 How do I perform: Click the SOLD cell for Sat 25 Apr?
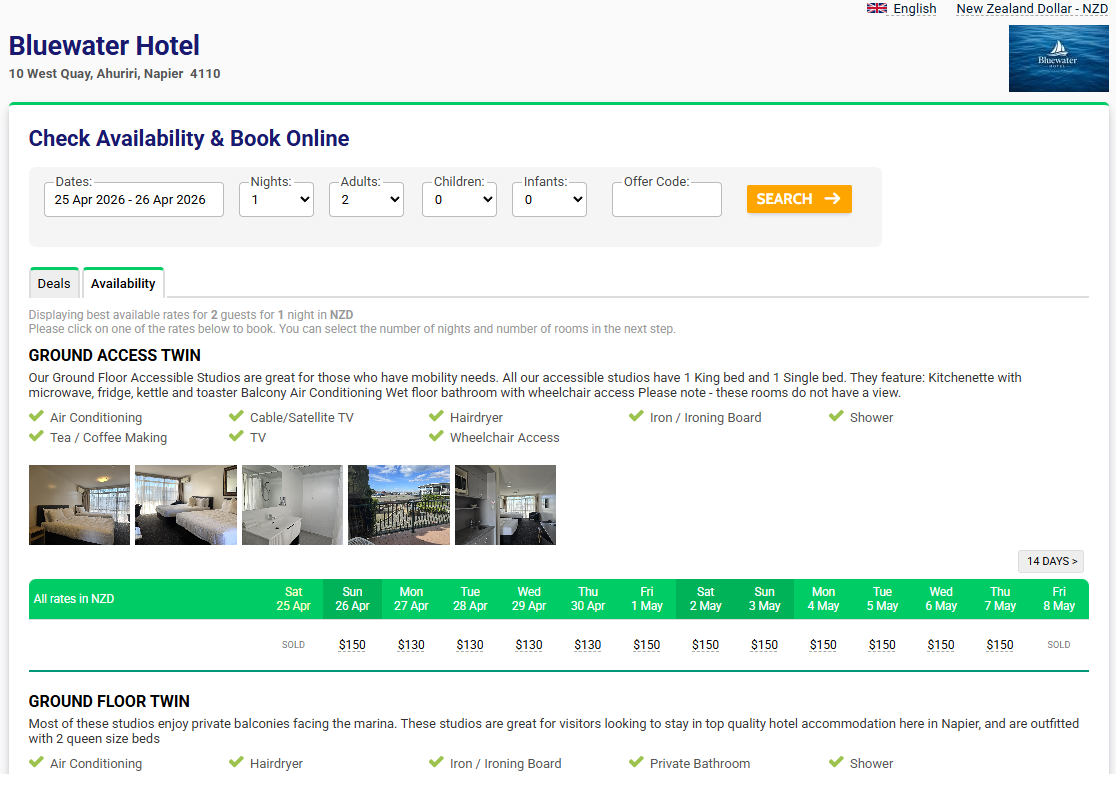click(293, 645)
